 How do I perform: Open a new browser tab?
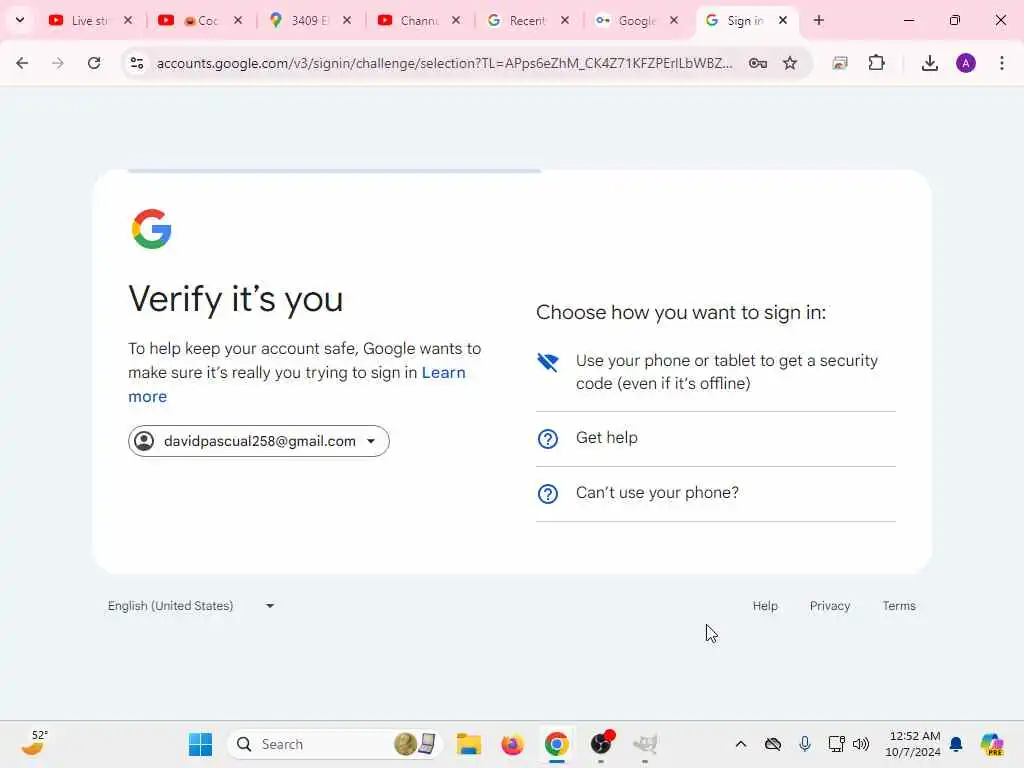point(818,20)
